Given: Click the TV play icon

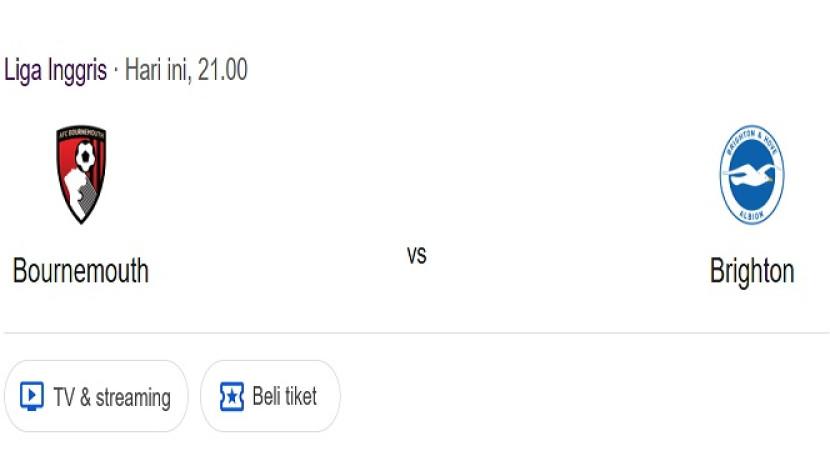Looking at the screenshot, I should point(32,397).
